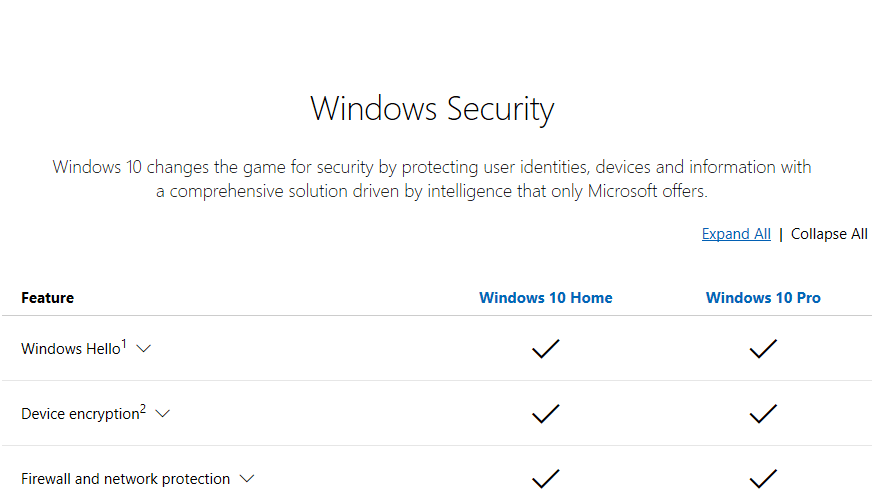The height and width of the screenshot is (500, 888).
Task: Click Windows Hello checkmark under Windows 10 Pro
Action: pos(763,349)
